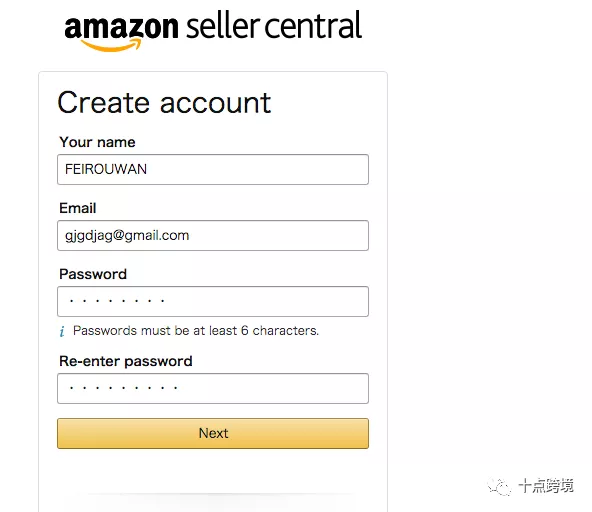The image size is (592, 512).
Task: Click the 'Re-enter password' label
Action: tap(126, 361)
